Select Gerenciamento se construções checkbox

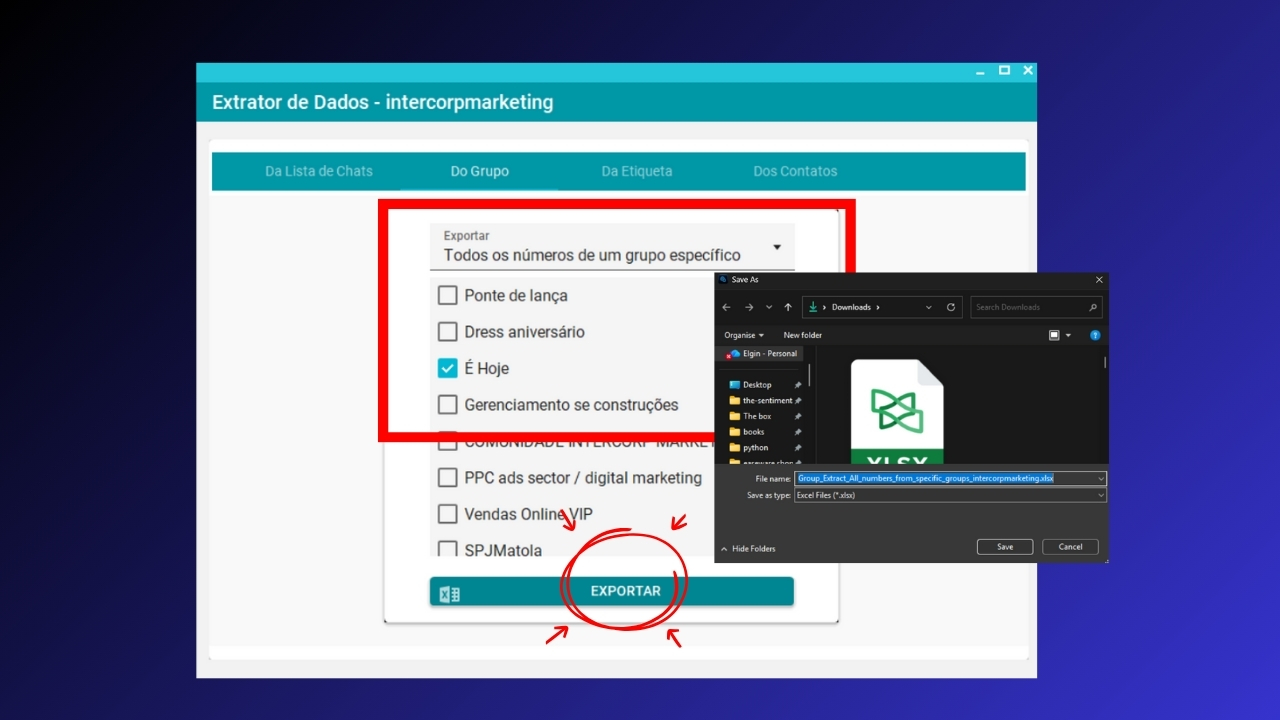point(447,405)
